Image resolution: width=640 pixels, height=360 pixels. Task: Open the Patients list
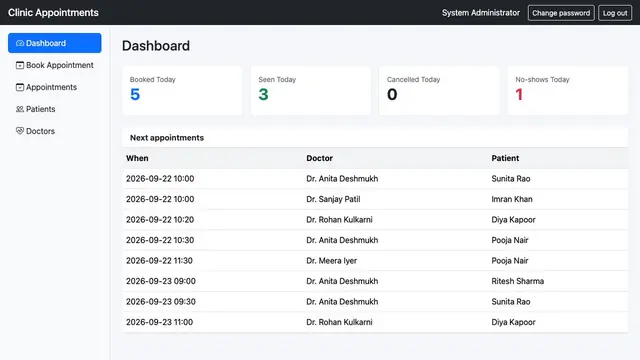(55, 109)
